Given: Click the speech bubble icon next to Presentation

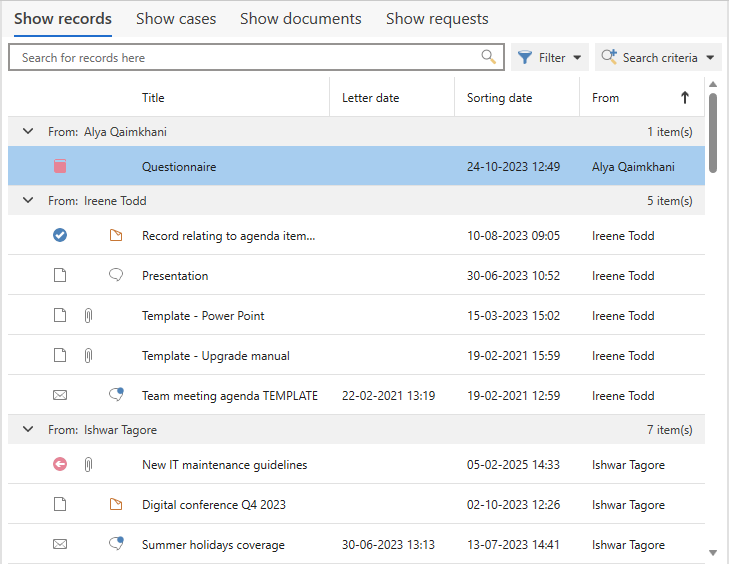Looking at the screenshot, I should [116, 276].
